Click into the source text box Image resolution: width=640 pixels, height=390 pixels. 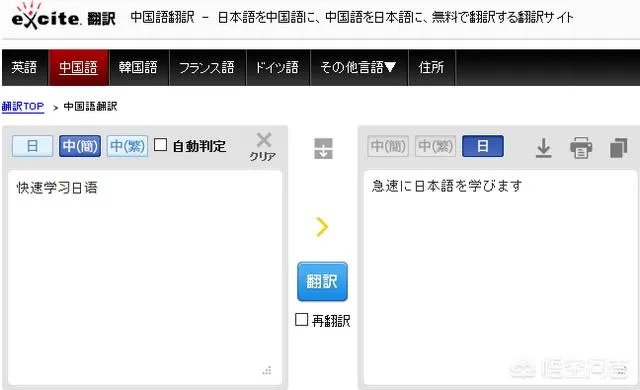145,277
